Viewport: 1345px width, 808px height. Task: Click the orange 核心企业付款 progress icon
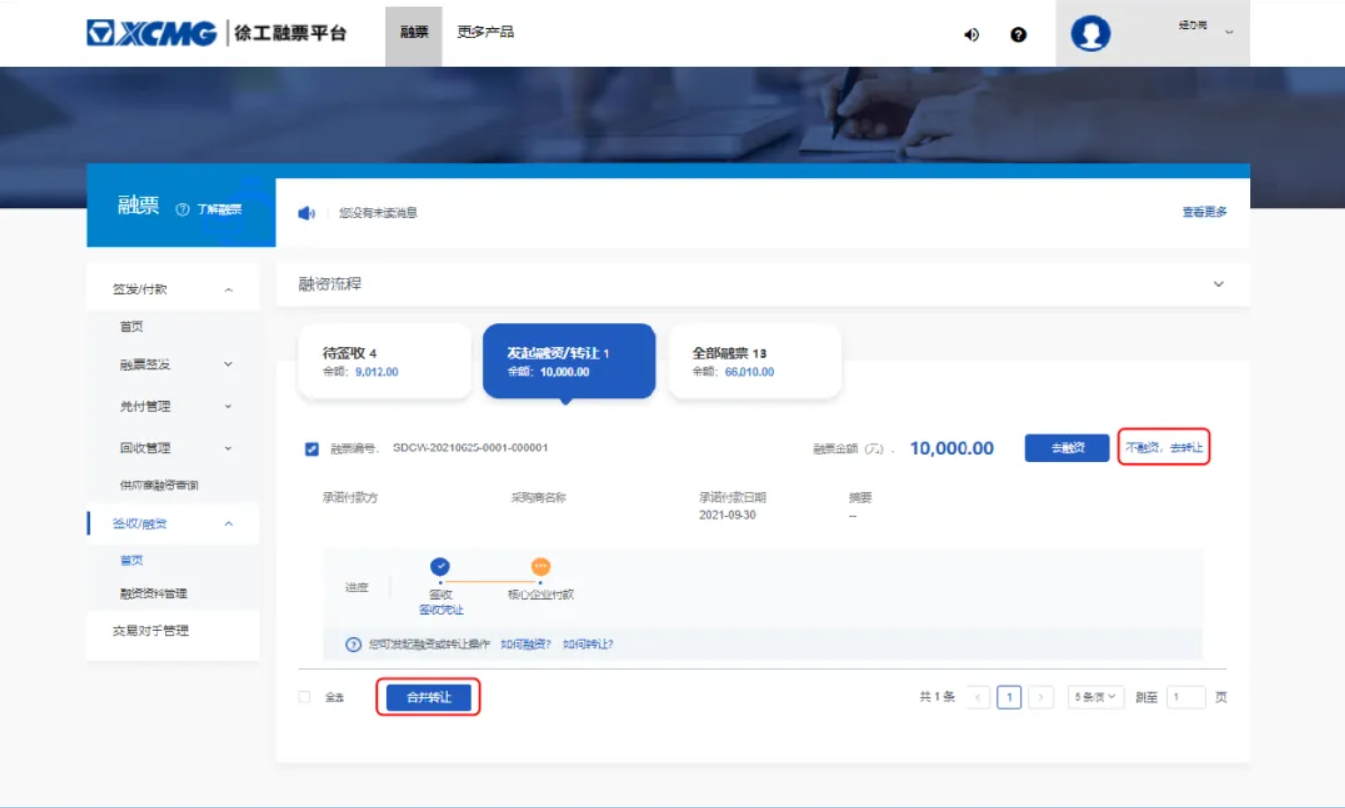(540, 567)
